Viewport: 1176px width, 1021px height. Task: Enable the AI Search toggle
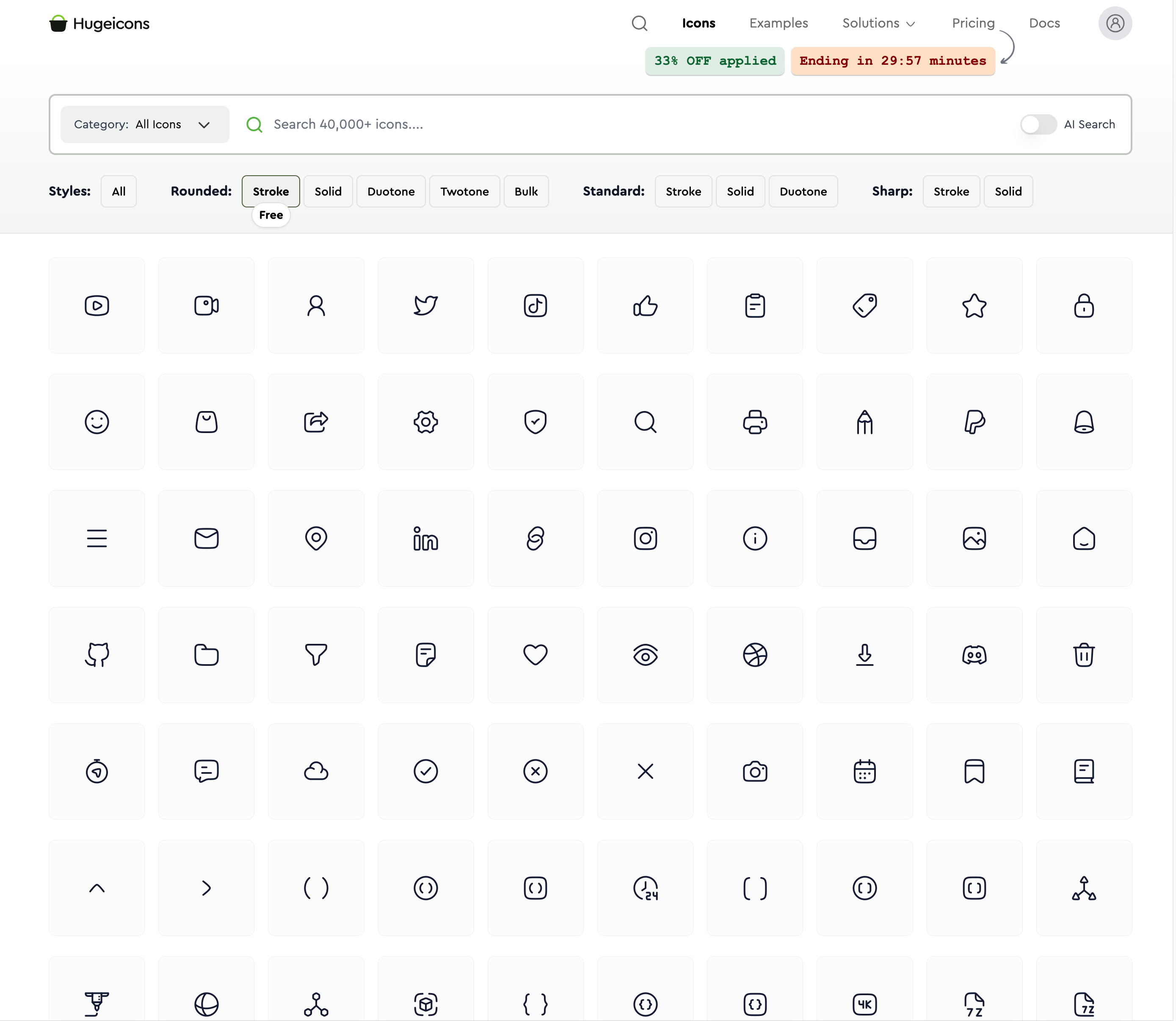[x=1038, y=124]
